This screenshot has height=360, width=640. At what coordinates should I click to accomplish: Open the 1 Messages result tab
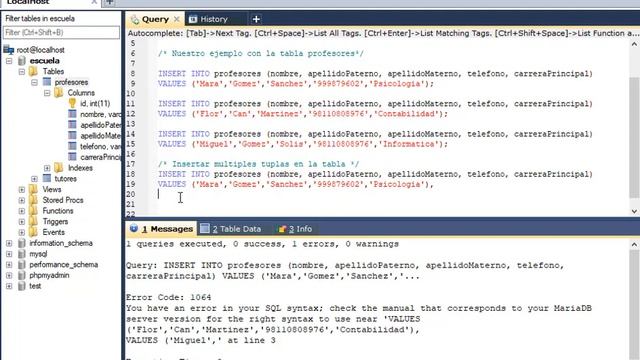pos(162,229)
